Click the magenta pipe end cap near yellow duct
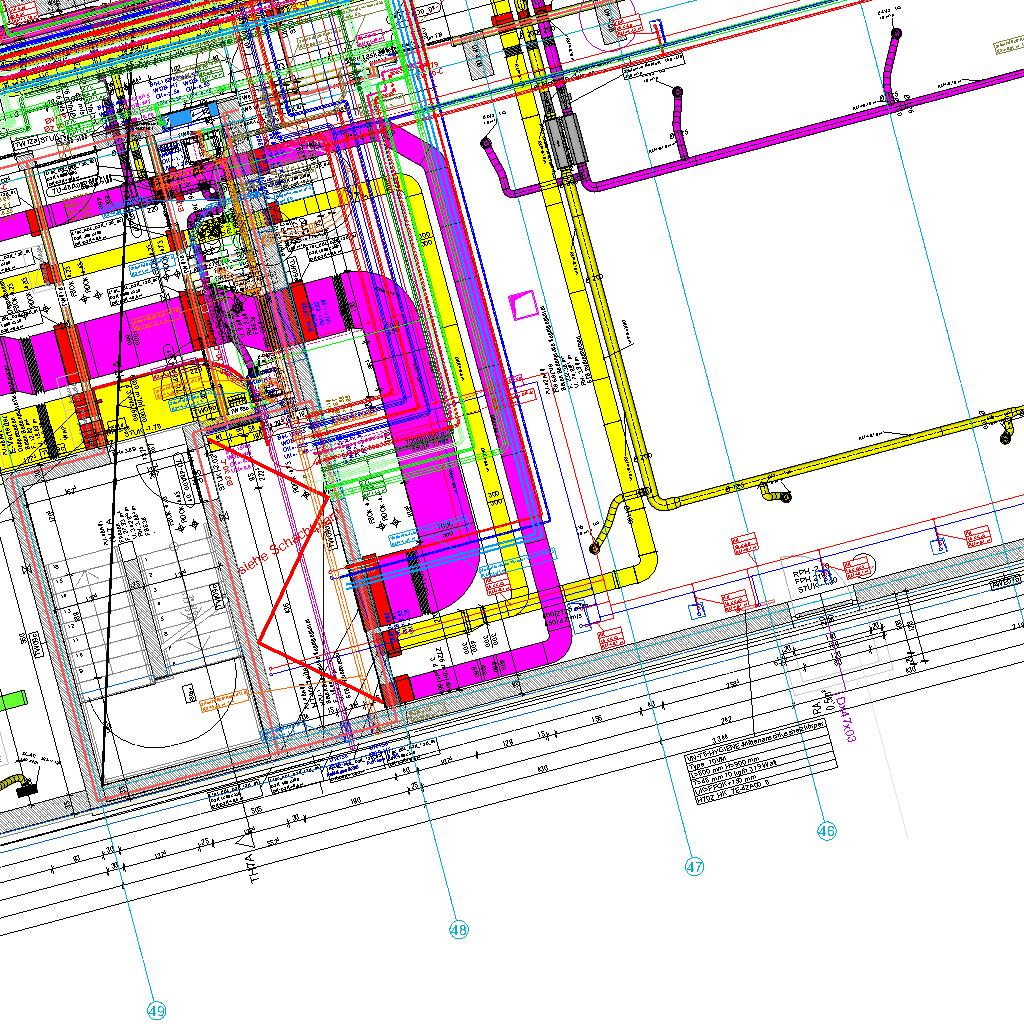1024x1024 pixels. [x=489, y=143]
